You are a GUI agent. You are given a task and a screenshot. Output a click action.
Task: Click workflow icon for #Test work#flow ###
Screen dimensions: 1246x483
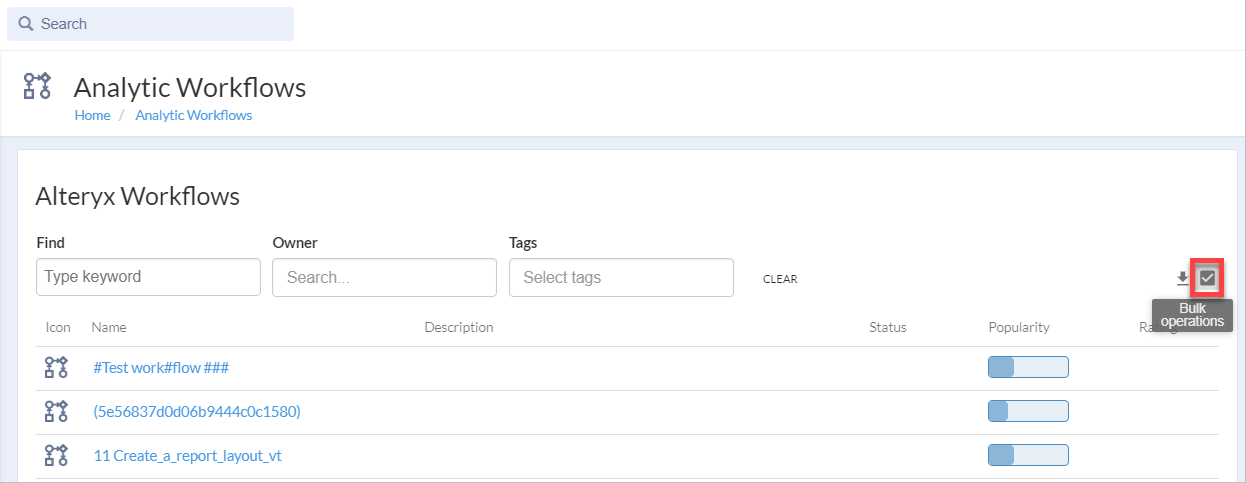click(x=56, y=367)
